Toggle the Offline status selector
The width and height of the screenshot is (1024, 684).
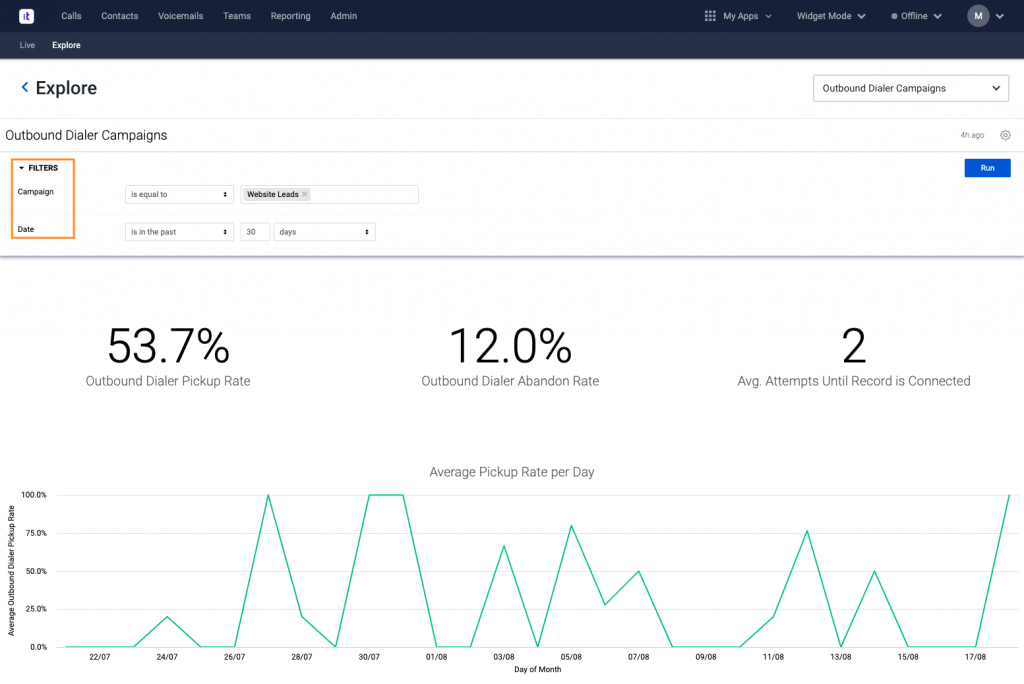click(x=916, y=16)
